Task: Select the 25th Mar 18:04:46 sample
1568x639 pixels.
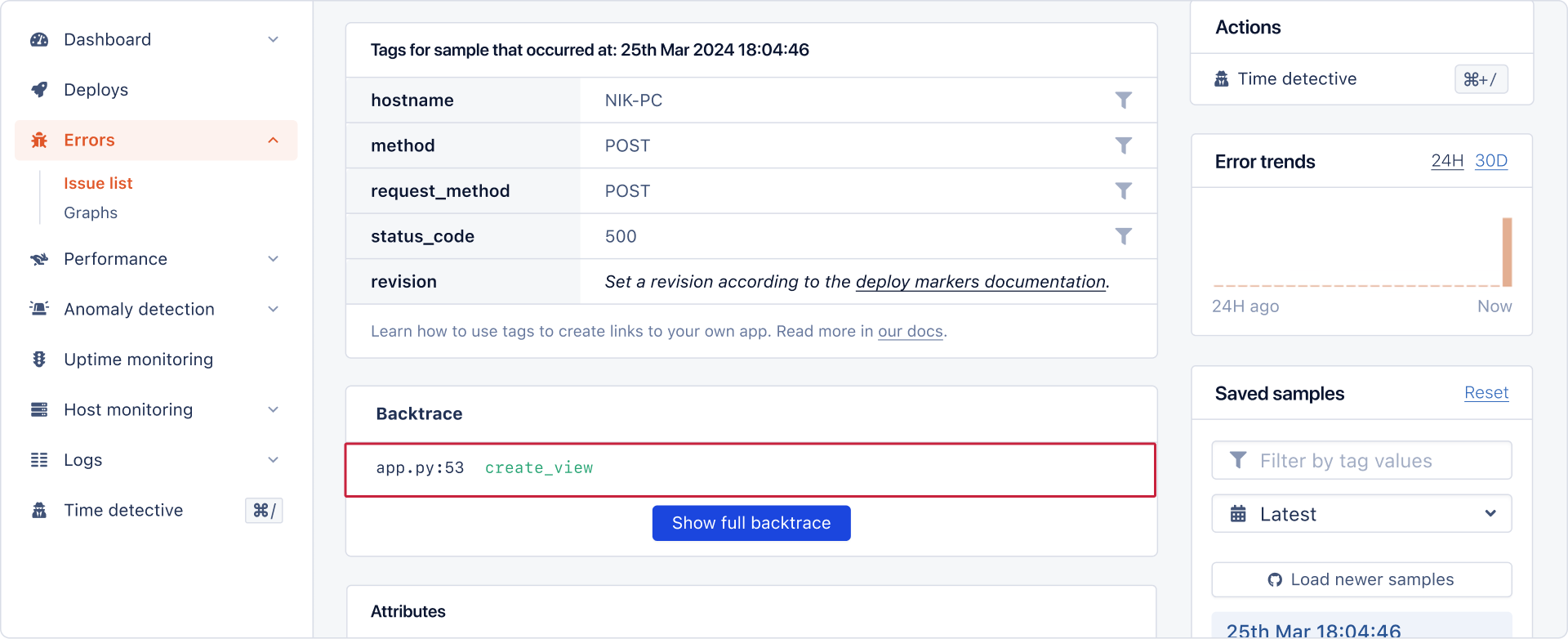Action: tap(1361, 626)
